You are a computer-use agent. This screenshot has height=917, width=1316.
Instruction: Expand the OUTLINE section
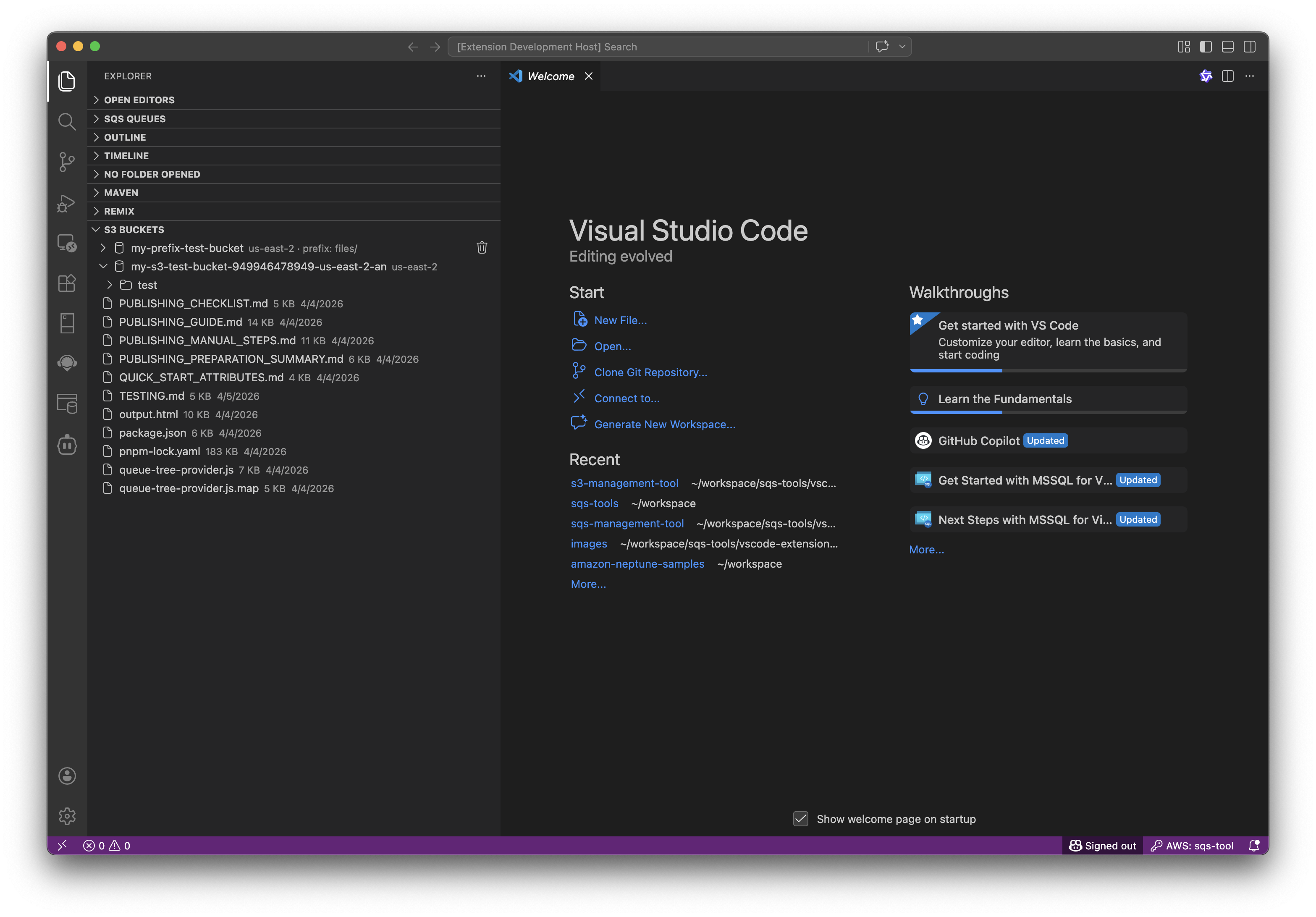click(294, 137)
